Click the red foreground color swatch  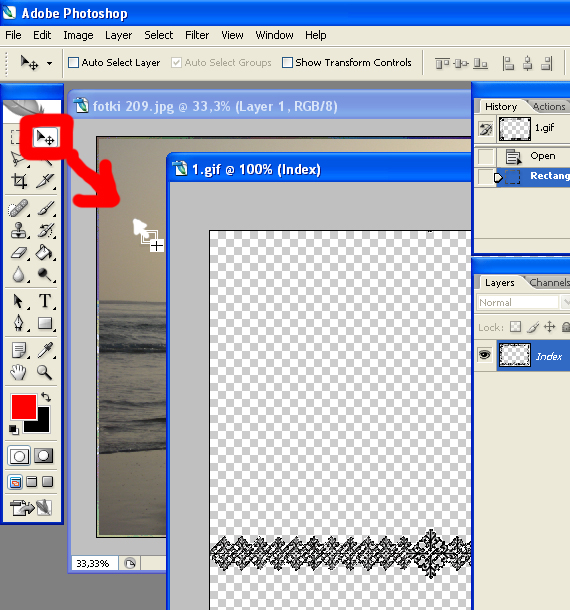(x=24, y=407)
